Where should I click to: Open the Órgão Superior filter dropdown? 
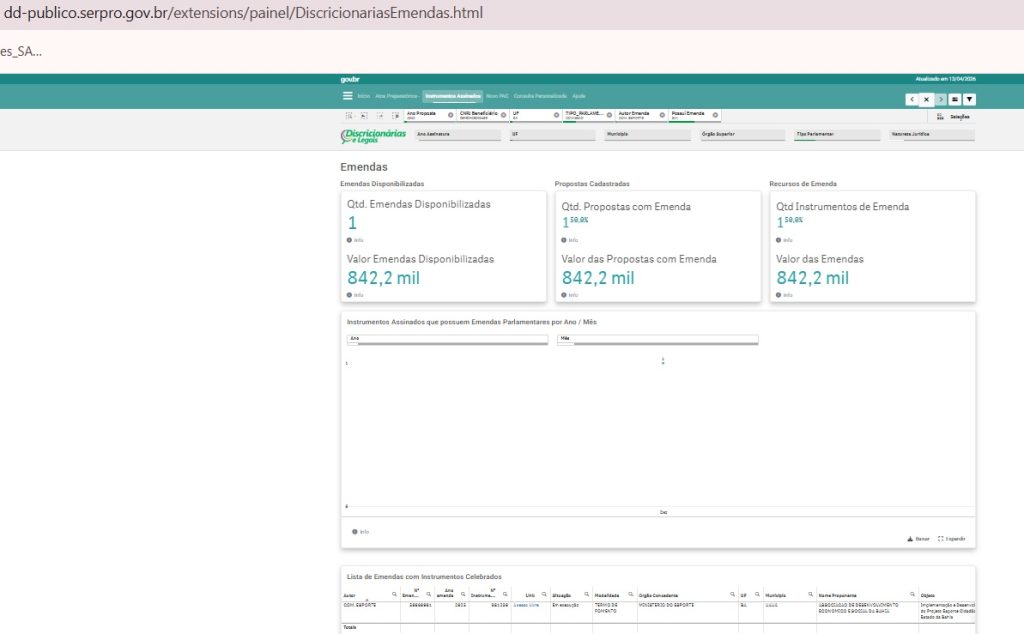click(743, 133)
